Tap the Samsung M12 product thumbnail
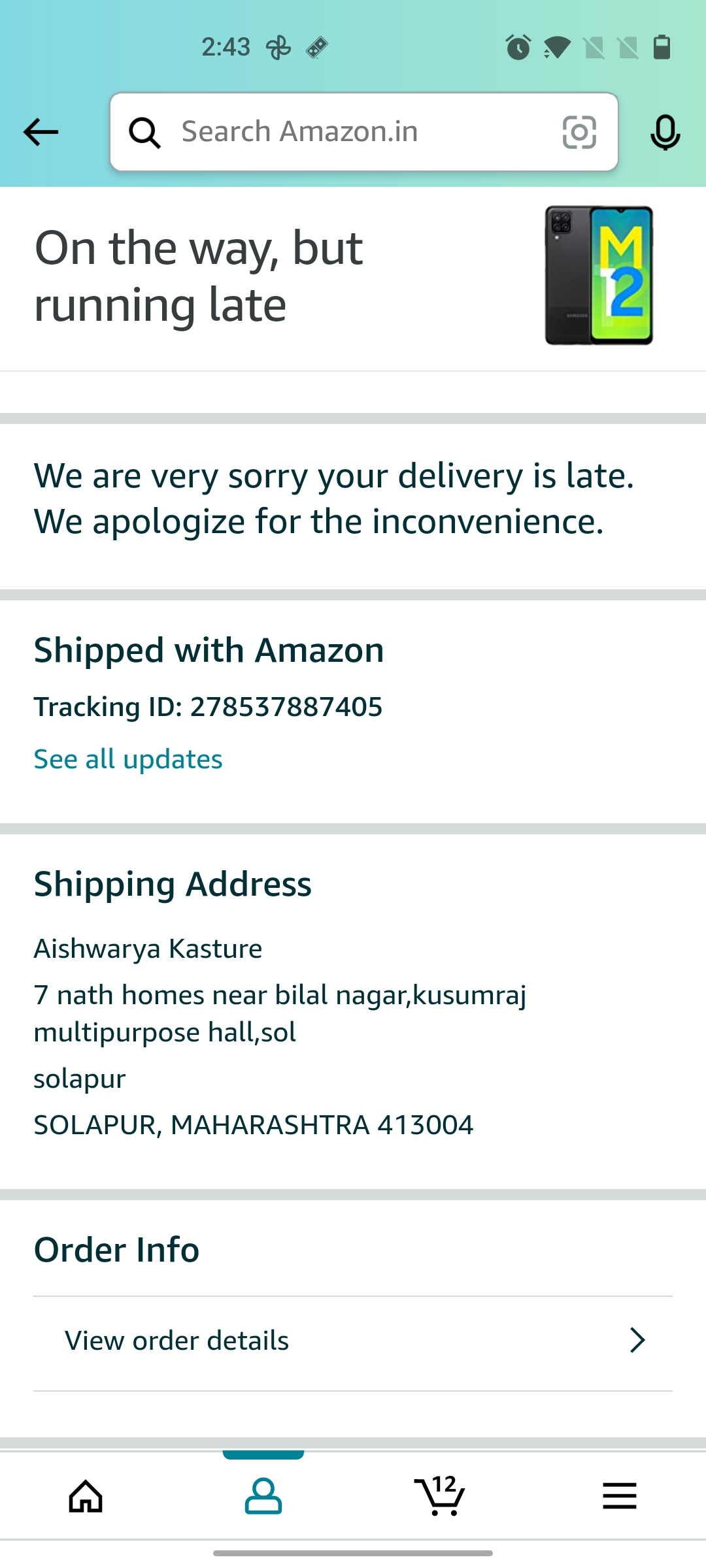The width and height of the screenshot is (706, 1568). (x=599, y=275)
